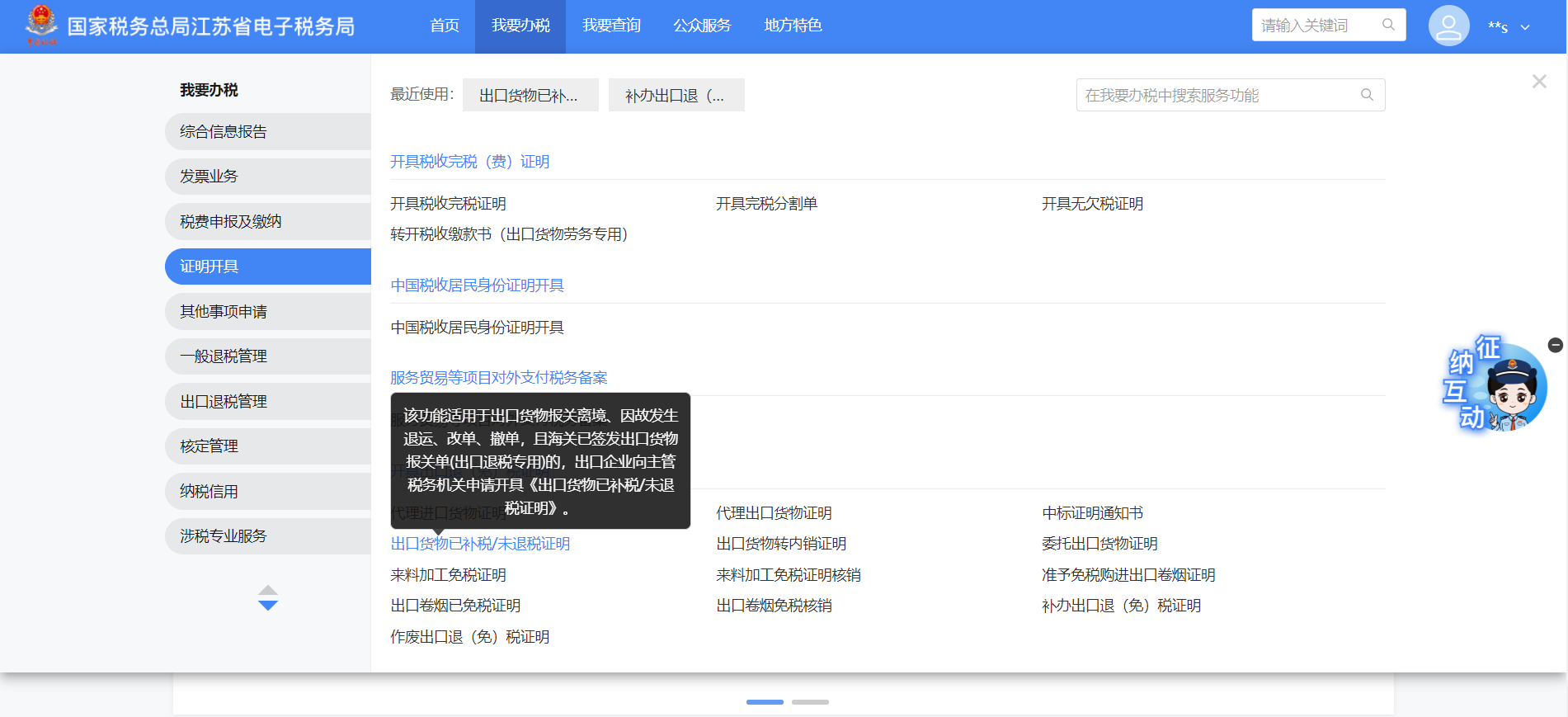Click the top search magnifier icon
This screenshot has width=1568, height=717.
click(1388, 25)
